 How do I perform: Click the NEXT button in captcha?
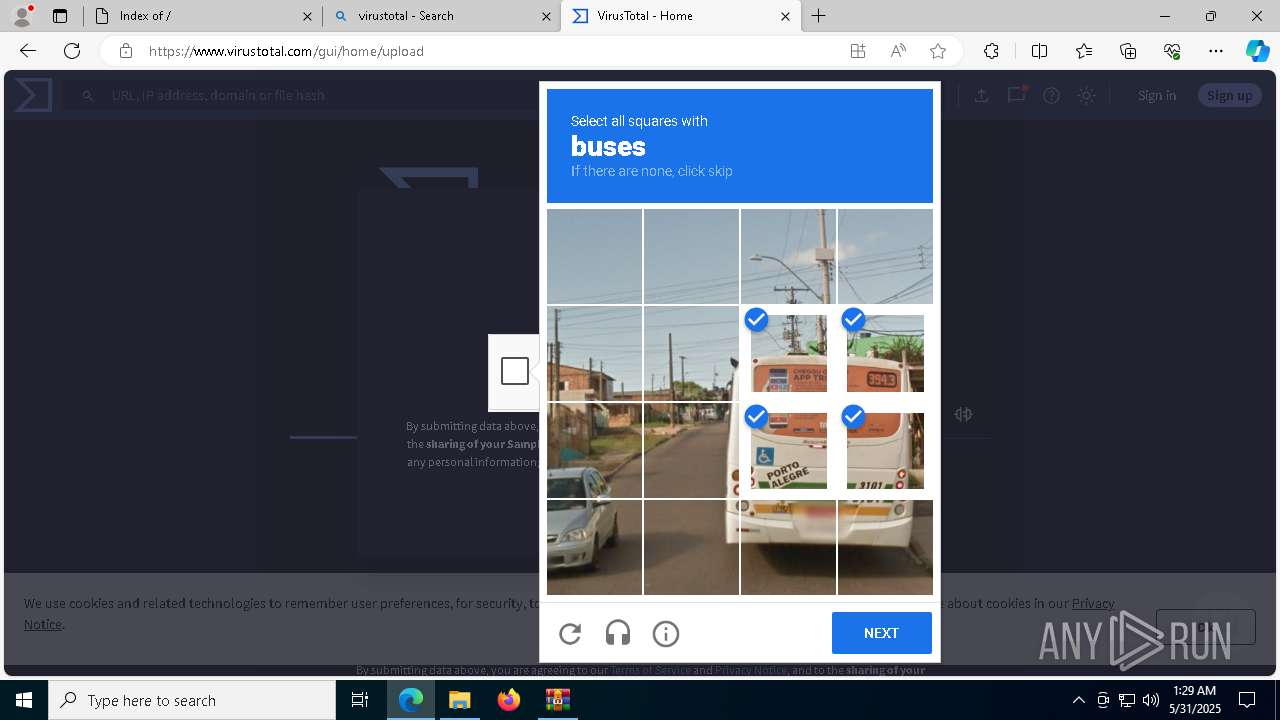pyautogui.click(x=881, y=633)
